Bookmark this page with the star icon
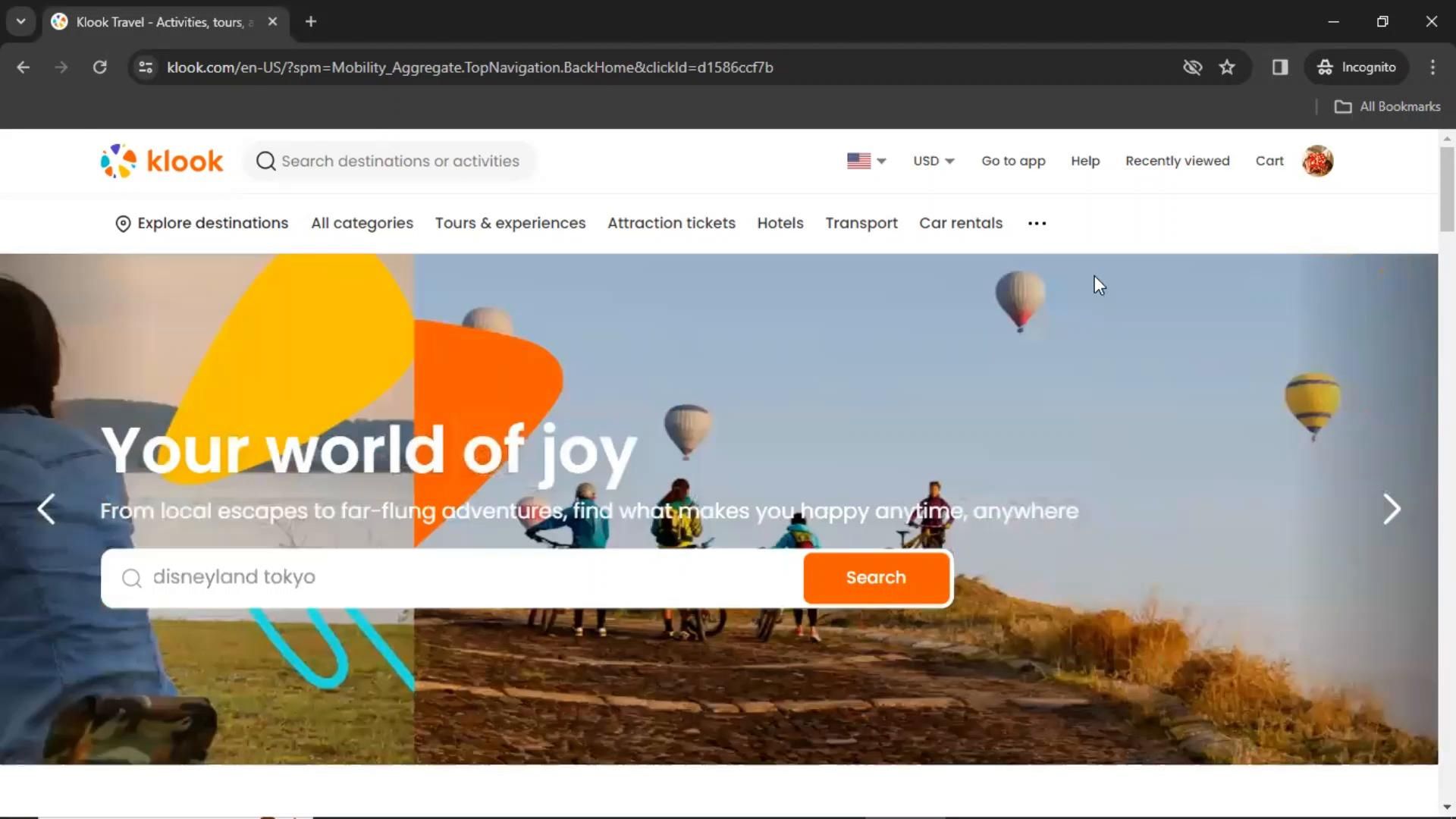 tap(1227, 67)
